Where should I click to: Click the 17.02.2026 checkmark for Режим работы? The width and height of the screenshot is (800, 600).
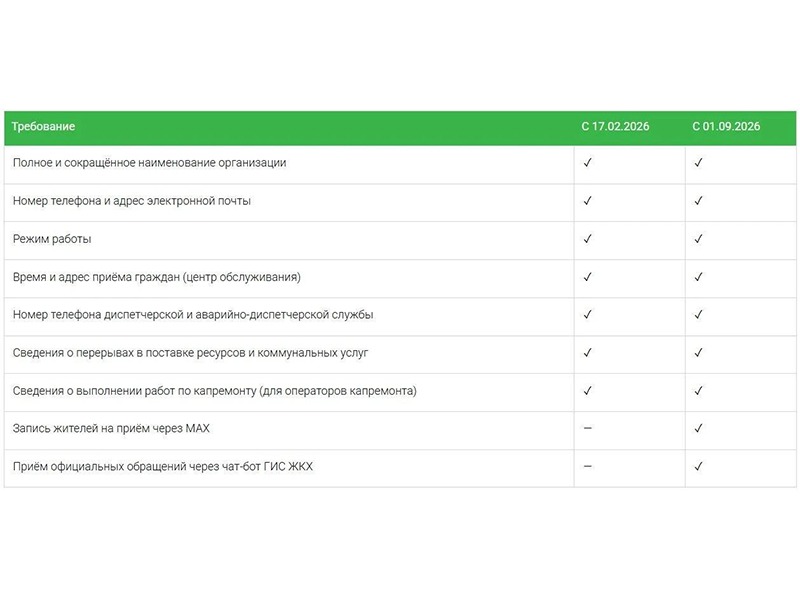coord(588,239)
